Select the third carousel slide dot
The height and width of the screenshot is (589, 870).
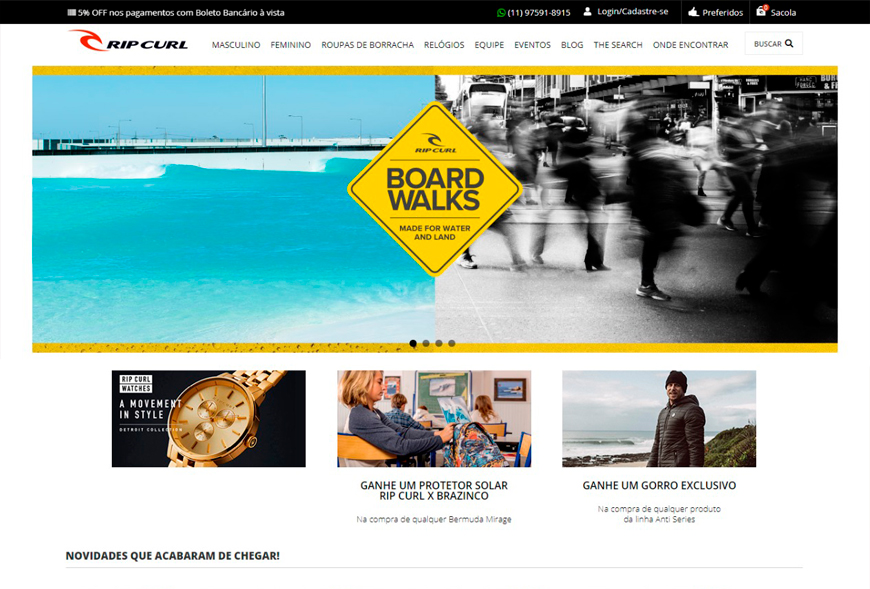[439, 343]
